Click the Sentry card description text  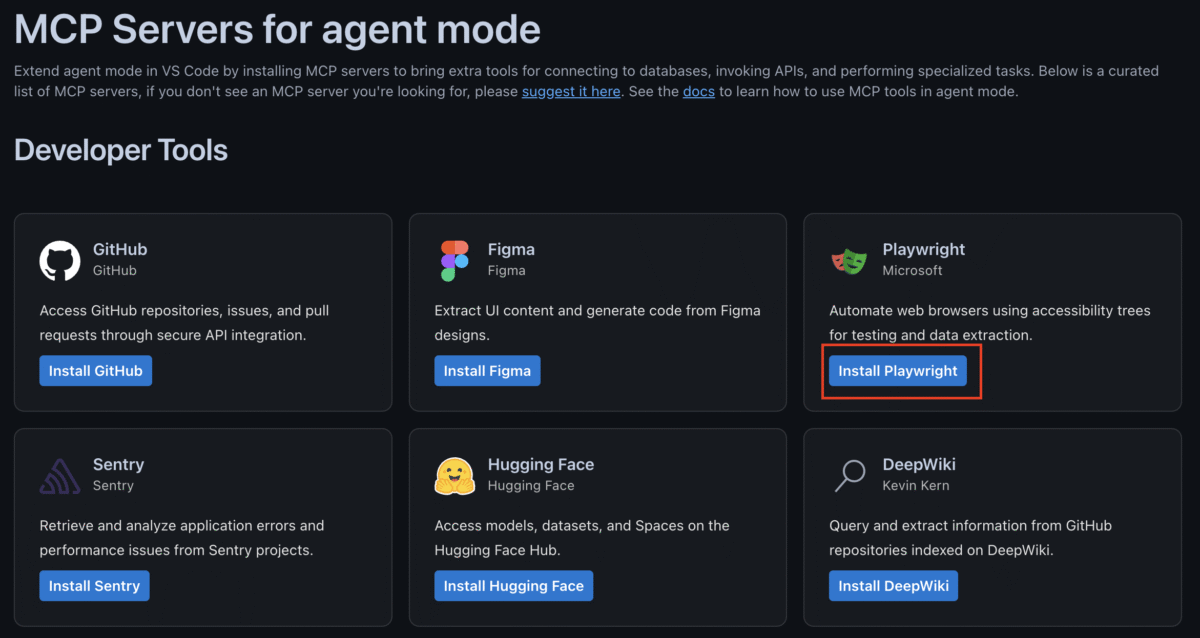182,537
